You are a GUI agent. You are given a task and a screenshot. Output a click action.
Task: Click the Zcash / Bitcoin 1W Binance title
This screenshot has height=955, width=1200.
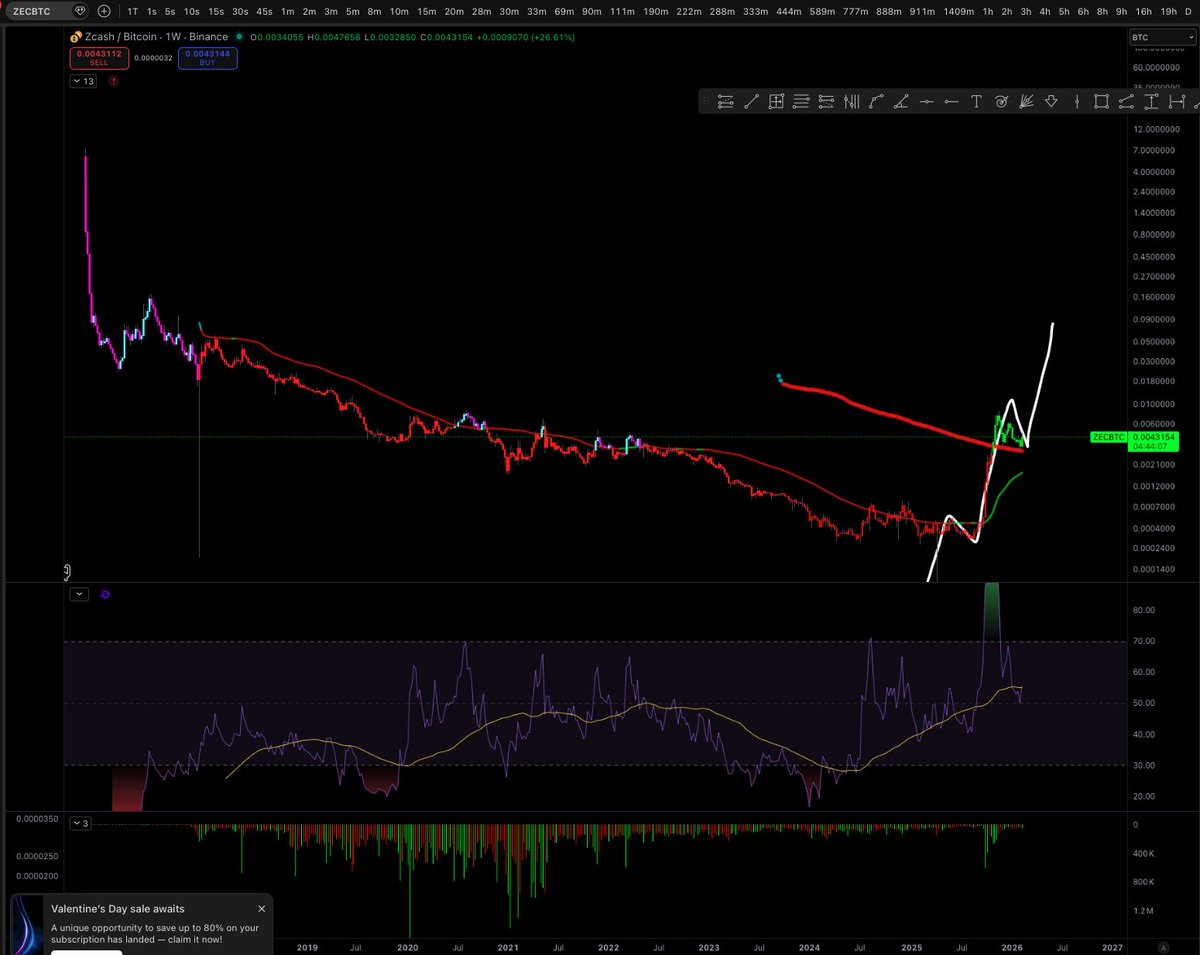point(157,37)
